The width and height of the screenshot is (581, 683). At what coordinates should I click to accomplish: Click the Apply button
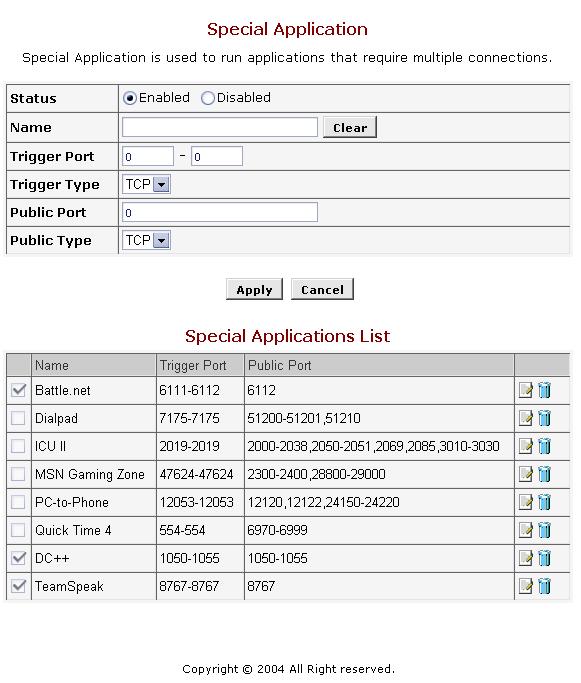pyautogui.click(x=254, y=290)
